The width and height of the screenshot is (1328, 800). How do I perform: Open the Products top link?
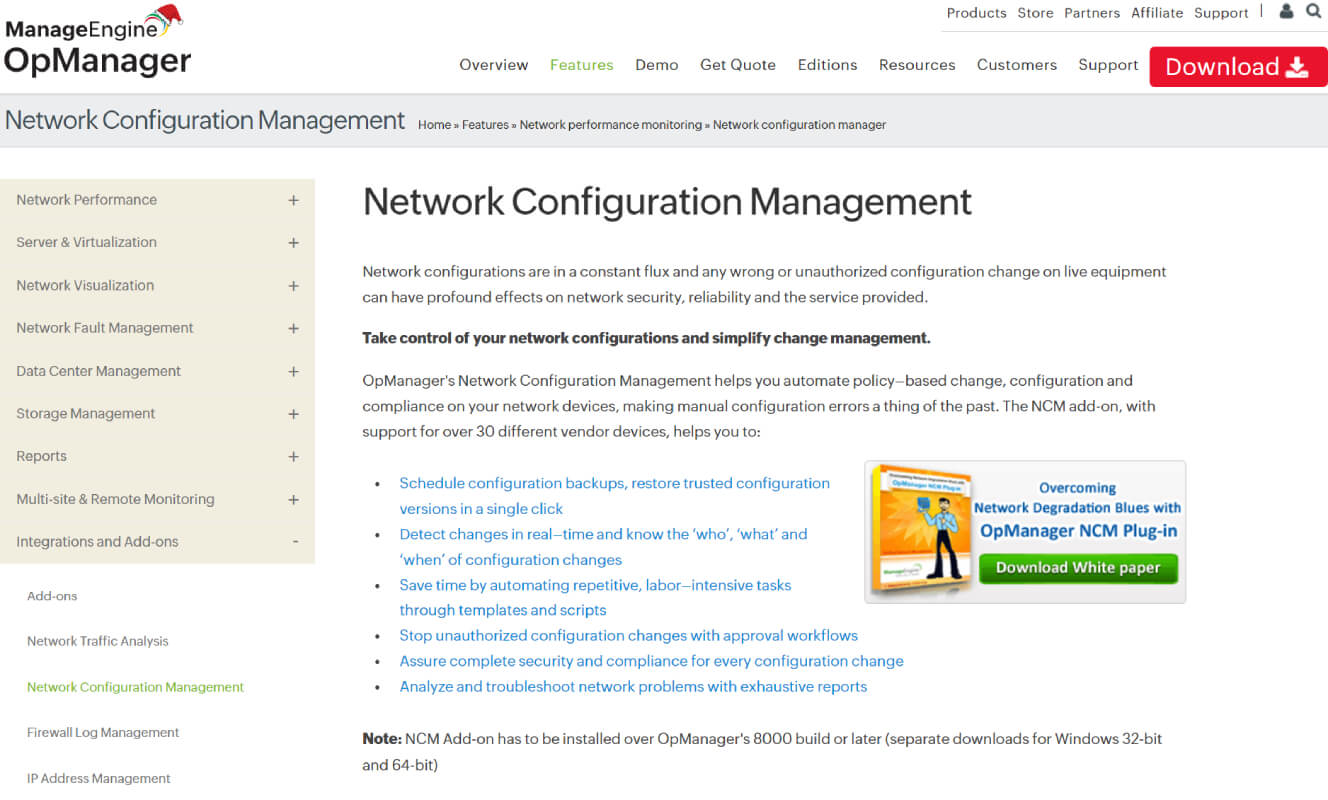tap(976, 13)
